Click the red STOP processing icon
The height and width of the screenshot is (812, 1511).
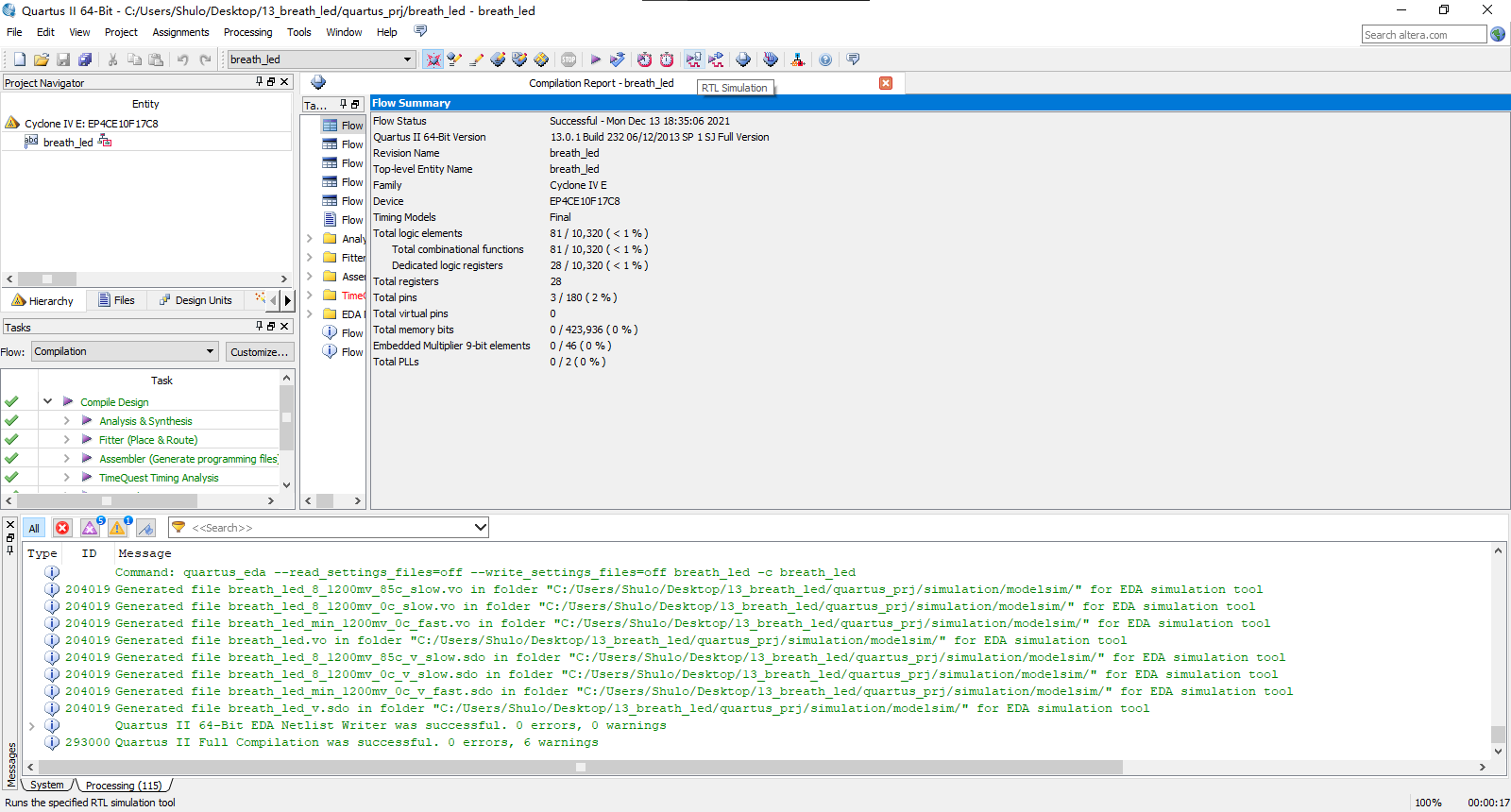click(569, 59)
